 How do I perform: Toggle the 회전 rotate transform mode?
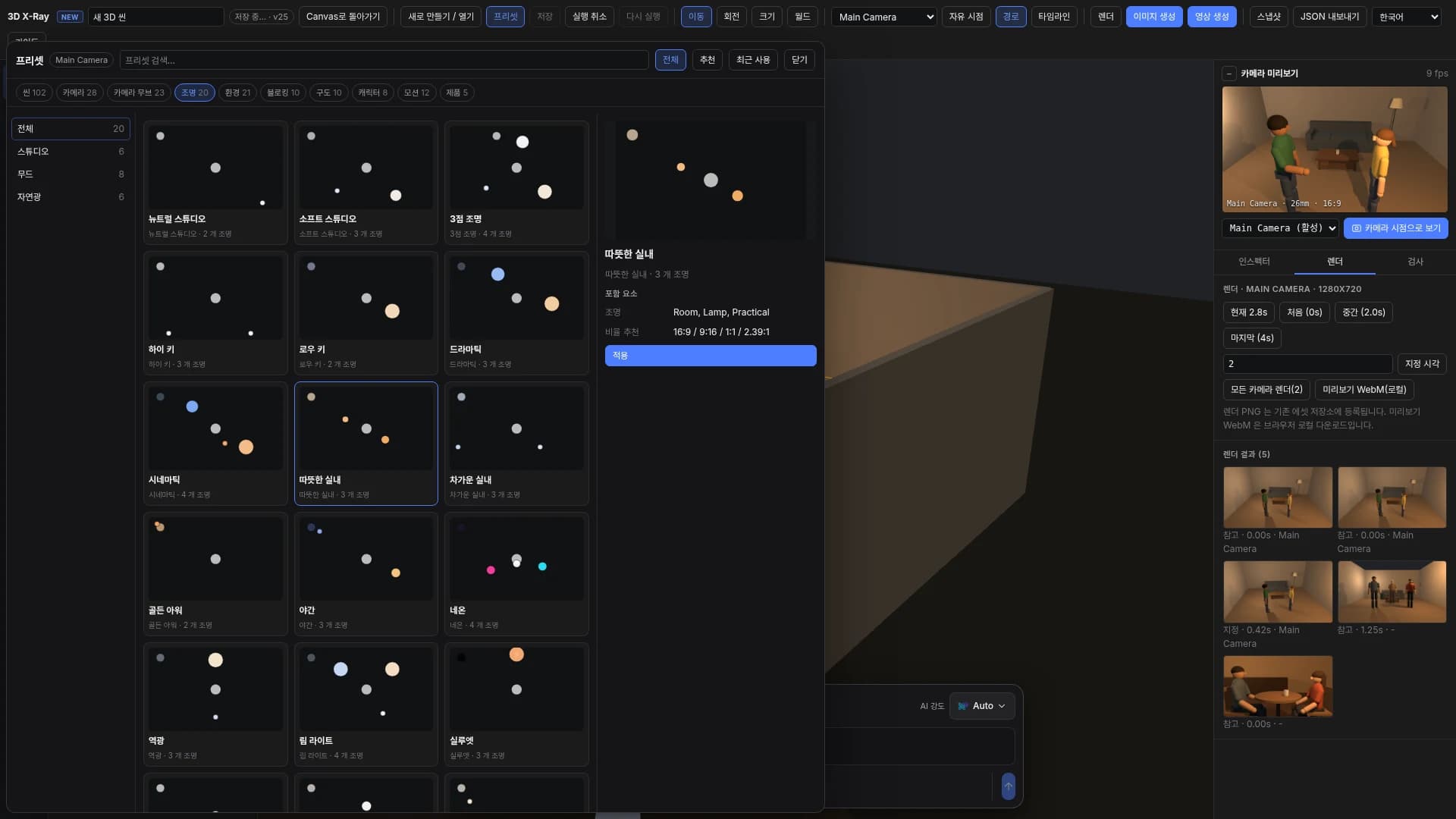(731, 17)
